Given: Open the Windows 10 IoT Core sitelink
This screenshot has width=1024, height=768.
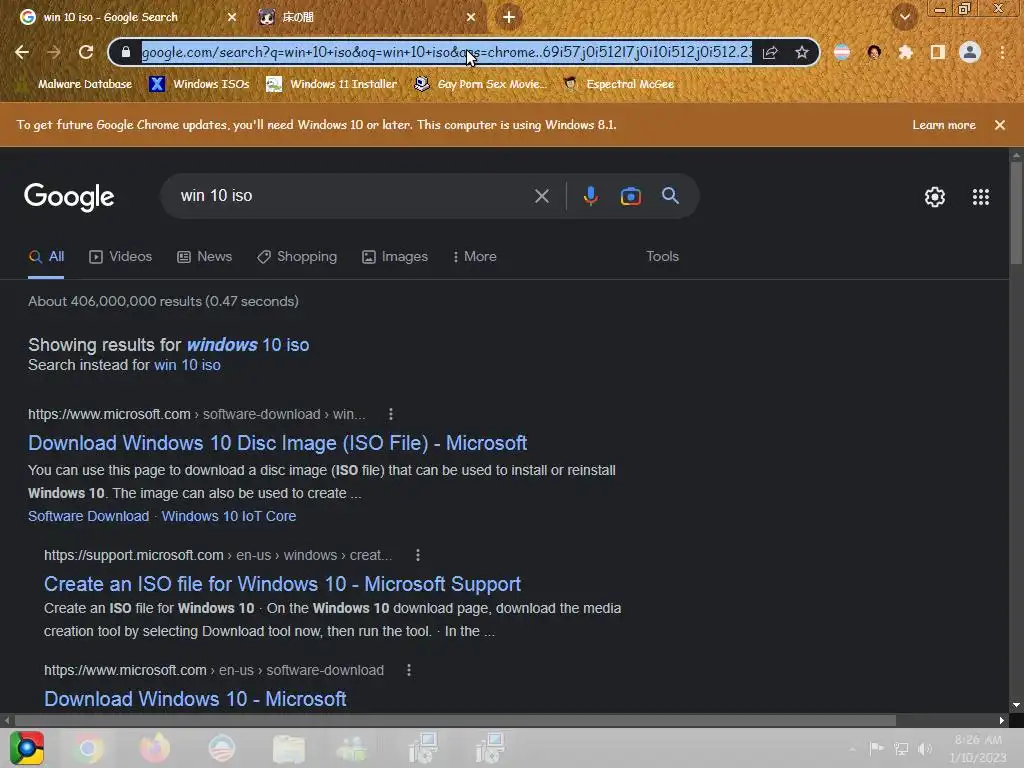Looking at the screenshot, I should point(229,516).
